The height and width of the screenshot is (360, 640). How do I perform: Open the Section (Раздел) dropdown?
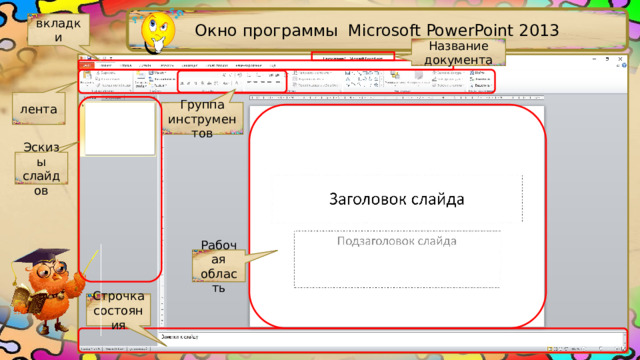(x=158, y=85)
